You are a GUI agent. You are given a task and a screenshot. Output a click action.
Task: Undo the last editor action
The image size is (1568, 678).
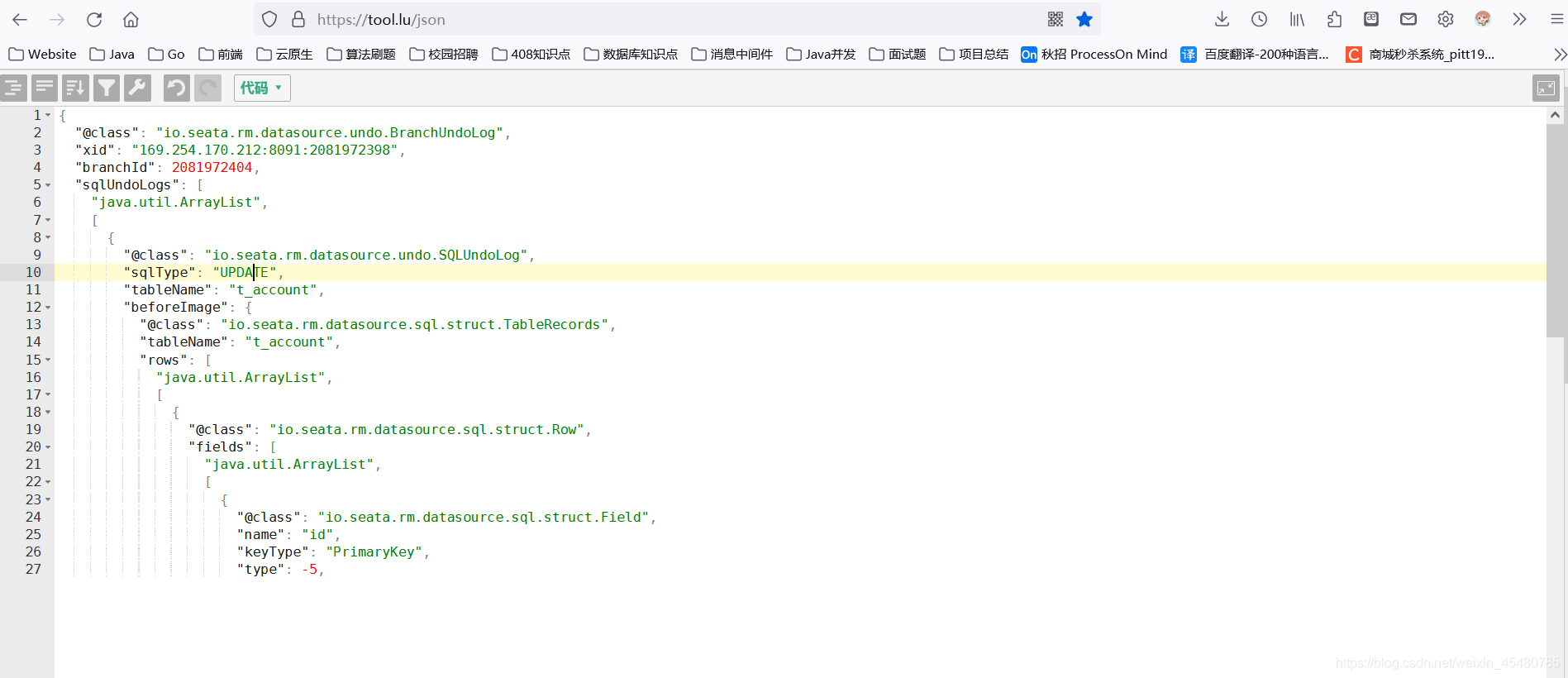click(176, 88)
